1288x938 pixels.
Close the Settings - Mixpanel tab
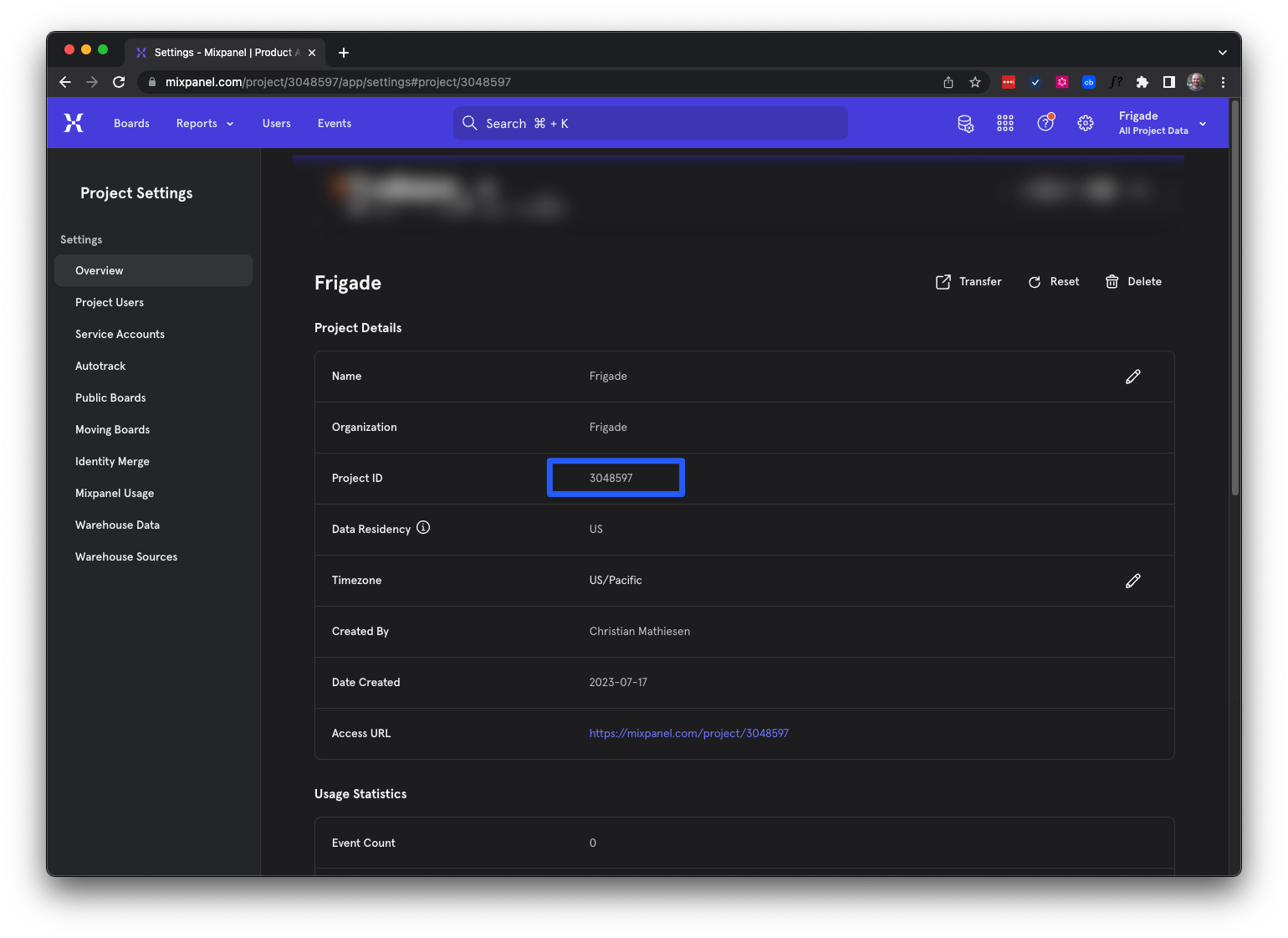312,53
